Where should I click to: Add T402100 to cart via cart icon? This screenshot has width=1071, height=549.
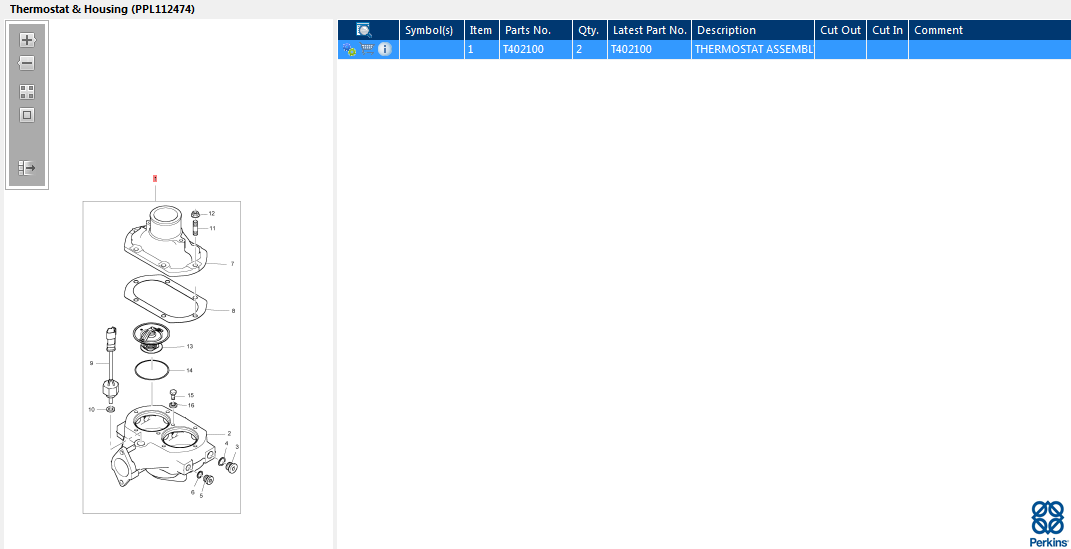367,49
